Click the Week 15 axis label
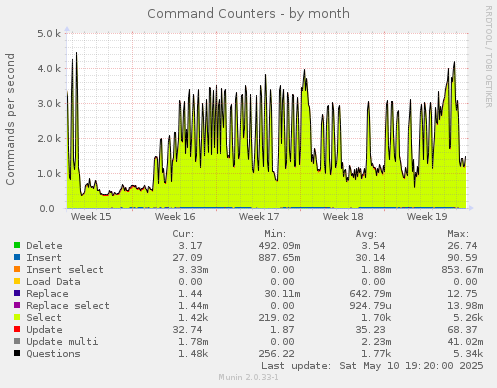 pyautogui.click(x=91, y=217)
